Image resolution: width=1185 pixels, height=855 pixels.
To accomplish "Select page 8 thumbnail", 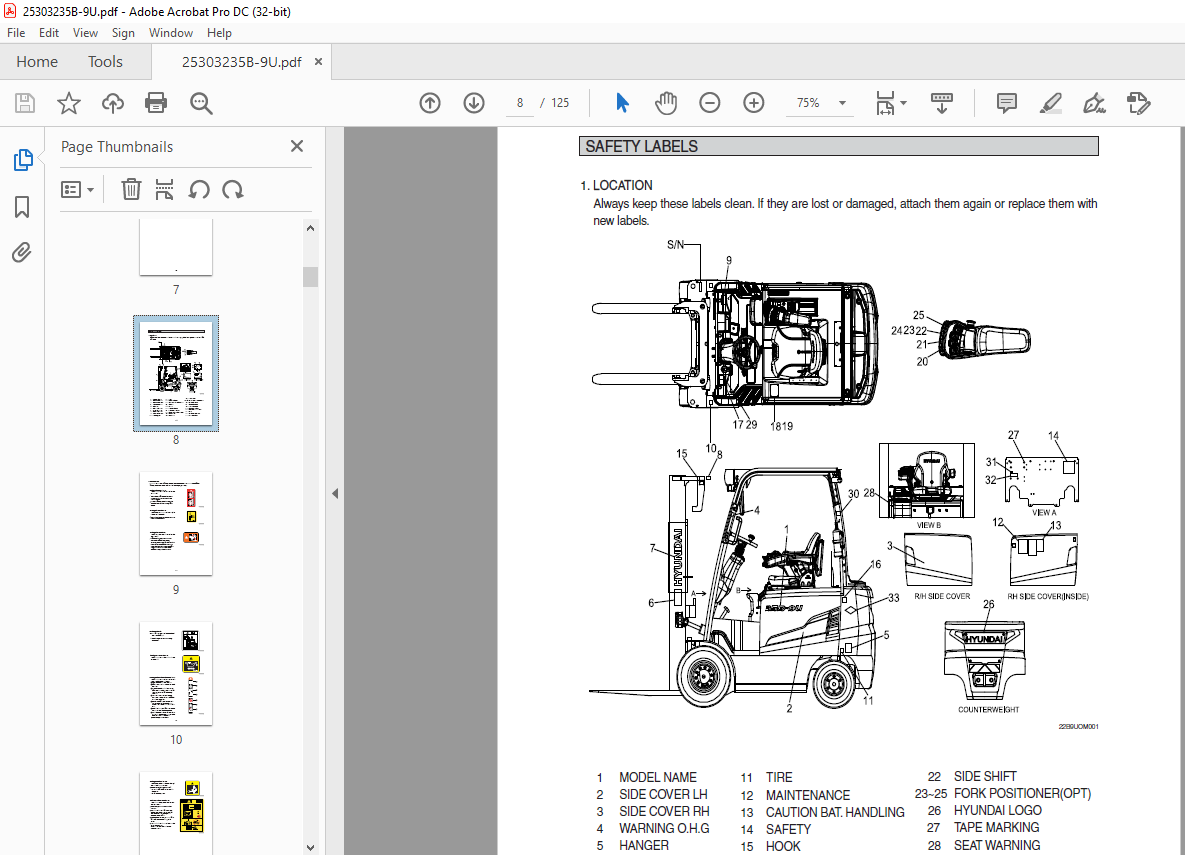I will click(x=176, y=373).
